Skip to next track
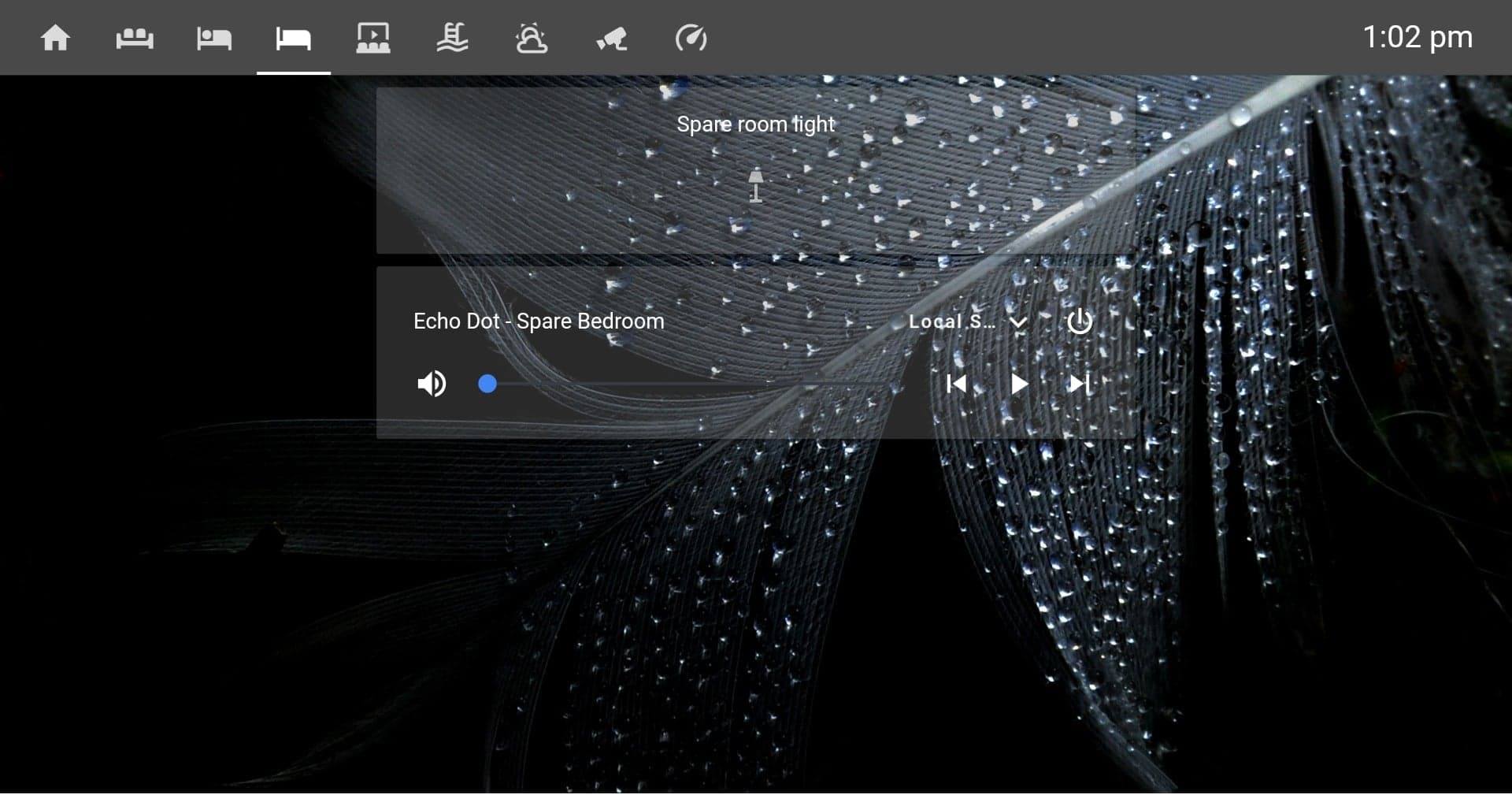 (x=1080, y=384)
